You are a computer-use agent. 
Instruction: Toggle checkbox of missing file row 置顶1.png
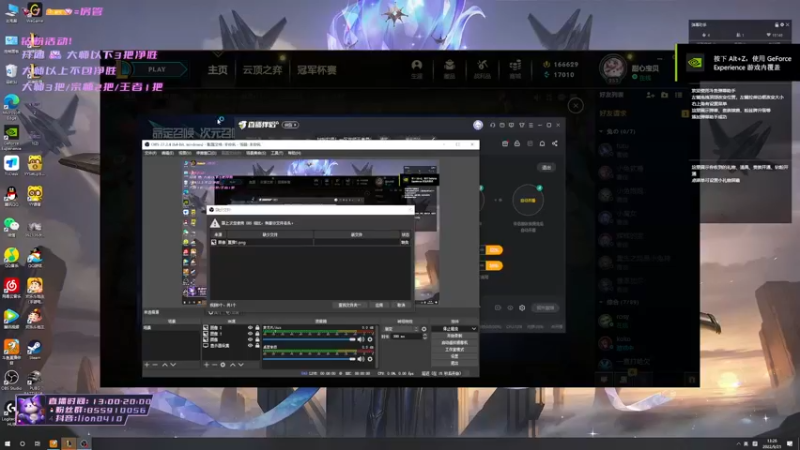214,242
